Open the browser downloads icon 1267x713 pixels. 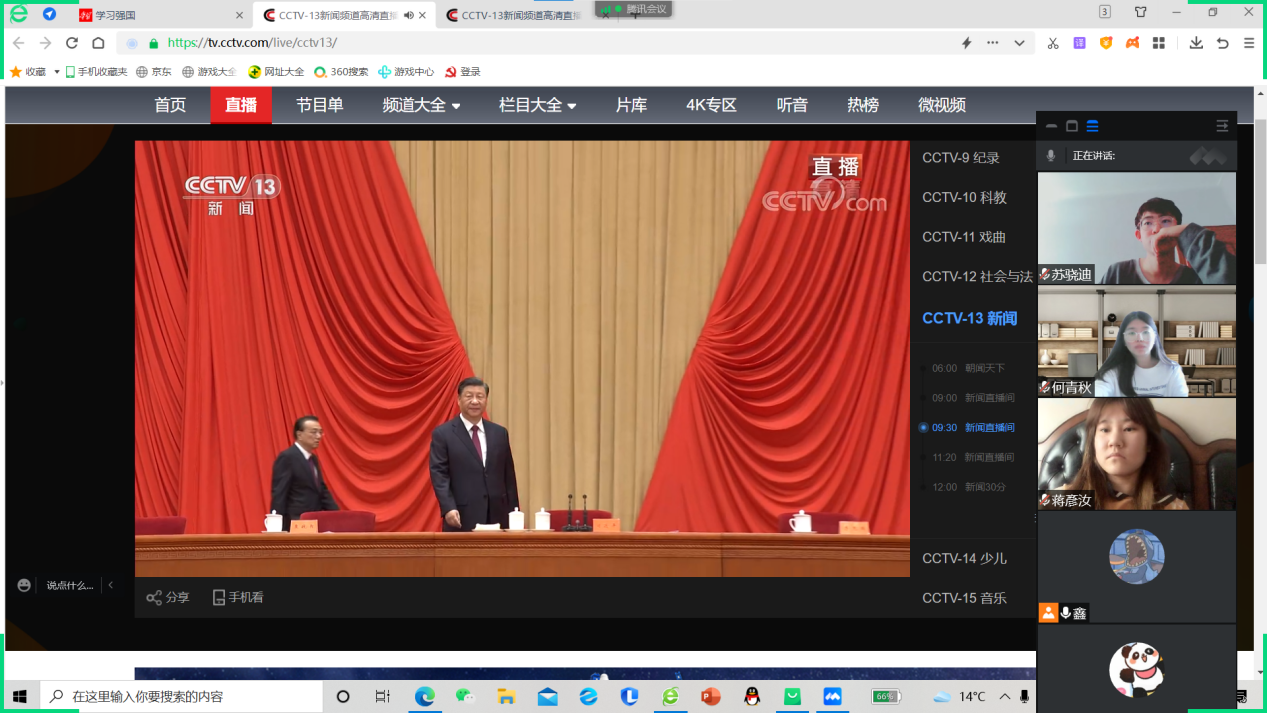(x=1196, y=43)
